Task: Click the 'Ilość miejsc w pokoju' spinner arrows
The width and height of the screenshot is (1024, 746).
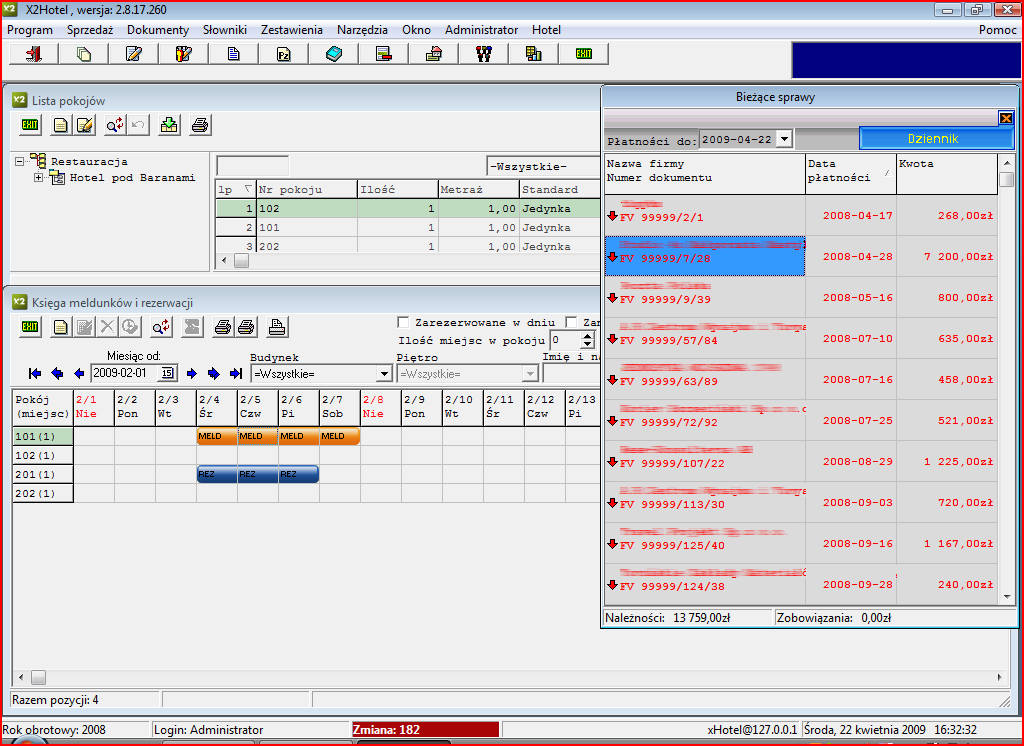Action: [588, 340]
